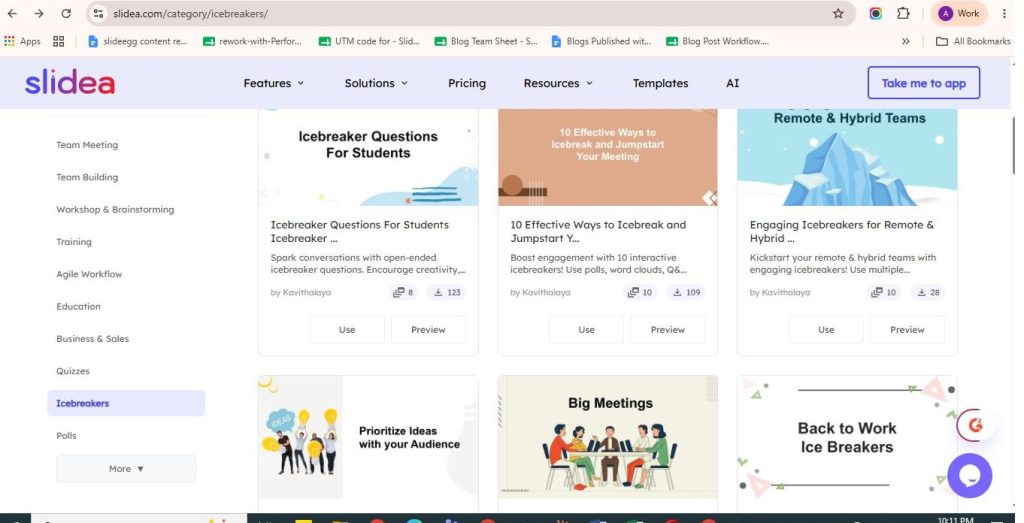Preview the 10 Effective Ways to Icebreak template
Screen dimensions: 1024x523
pos(667,330)
